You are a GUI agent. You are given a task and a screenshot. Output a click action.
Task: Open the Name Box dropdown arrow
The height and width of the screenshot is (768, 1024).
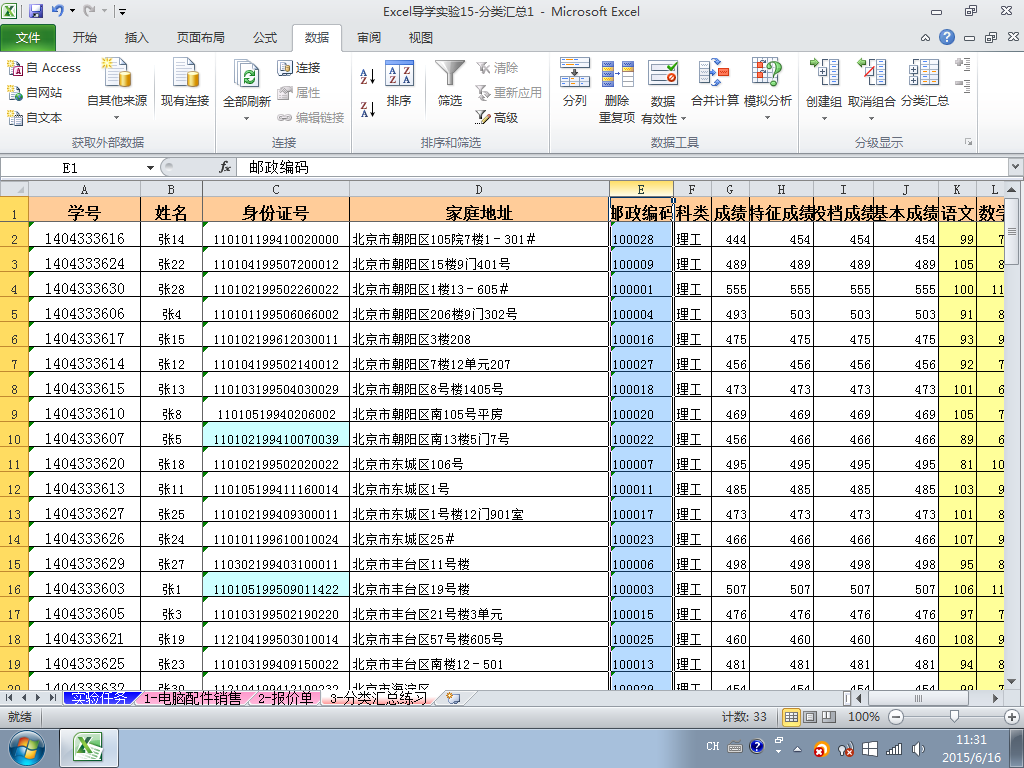(150, 168)
